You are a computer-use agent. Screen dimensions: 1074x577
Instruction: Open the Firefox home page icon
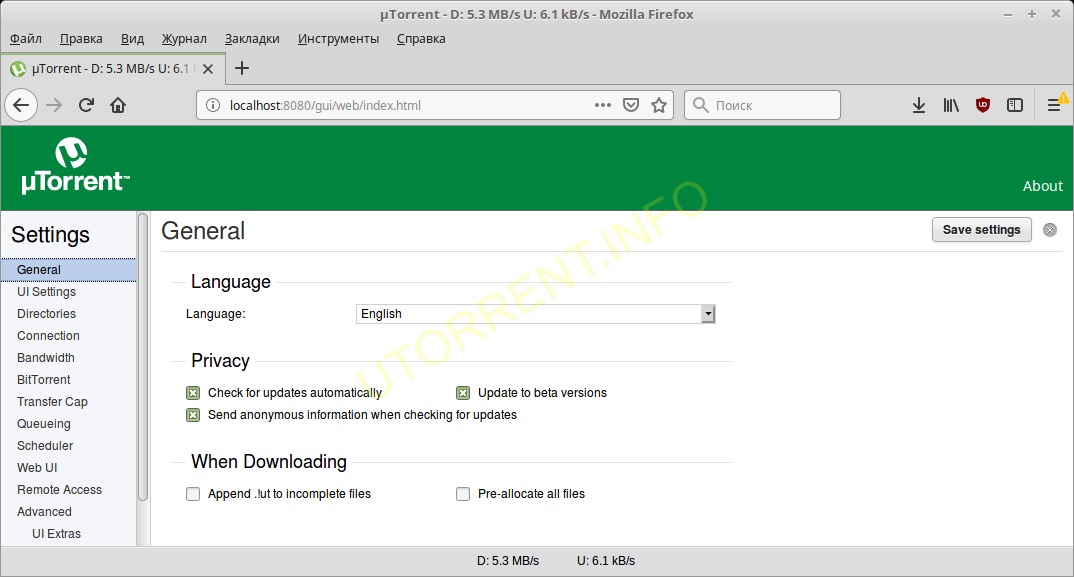click(118, 105)
